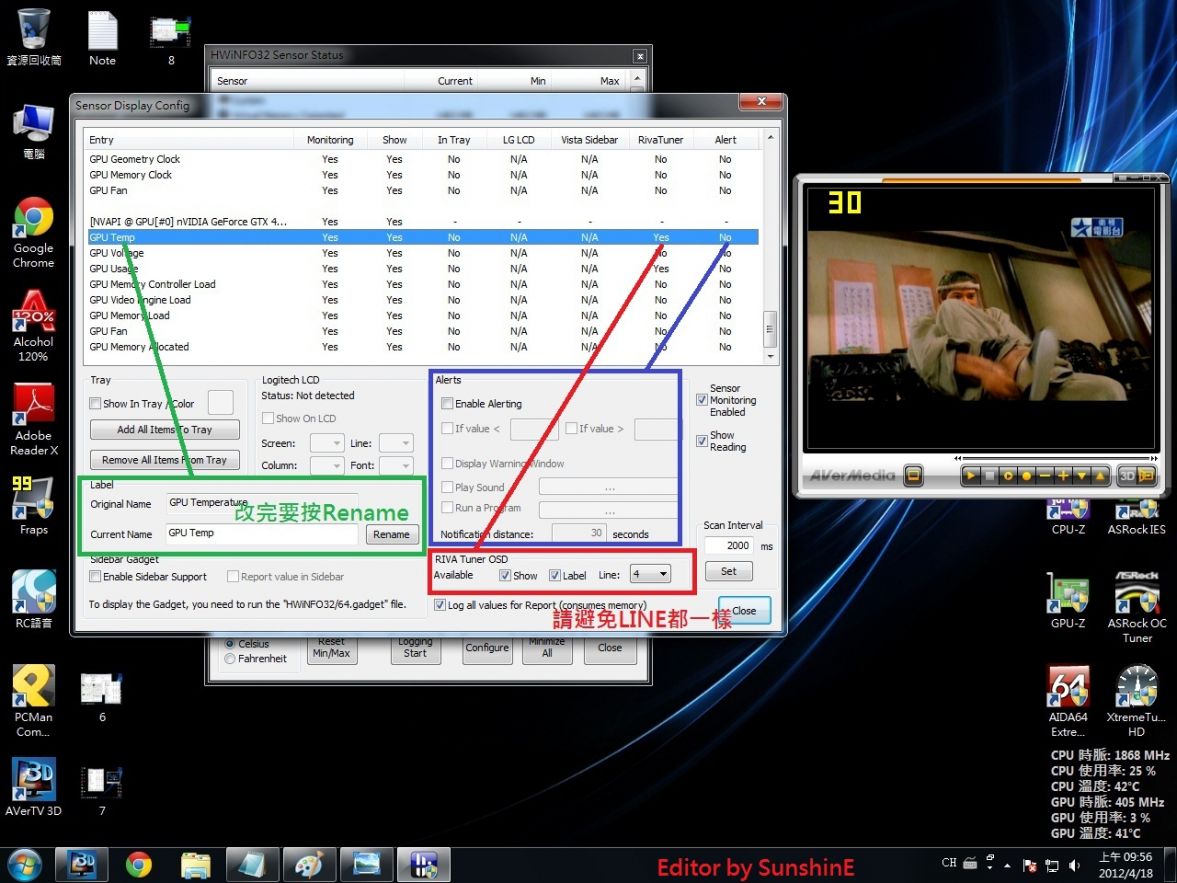Open the Logitech LCD Font dropdown

[396, 466]
